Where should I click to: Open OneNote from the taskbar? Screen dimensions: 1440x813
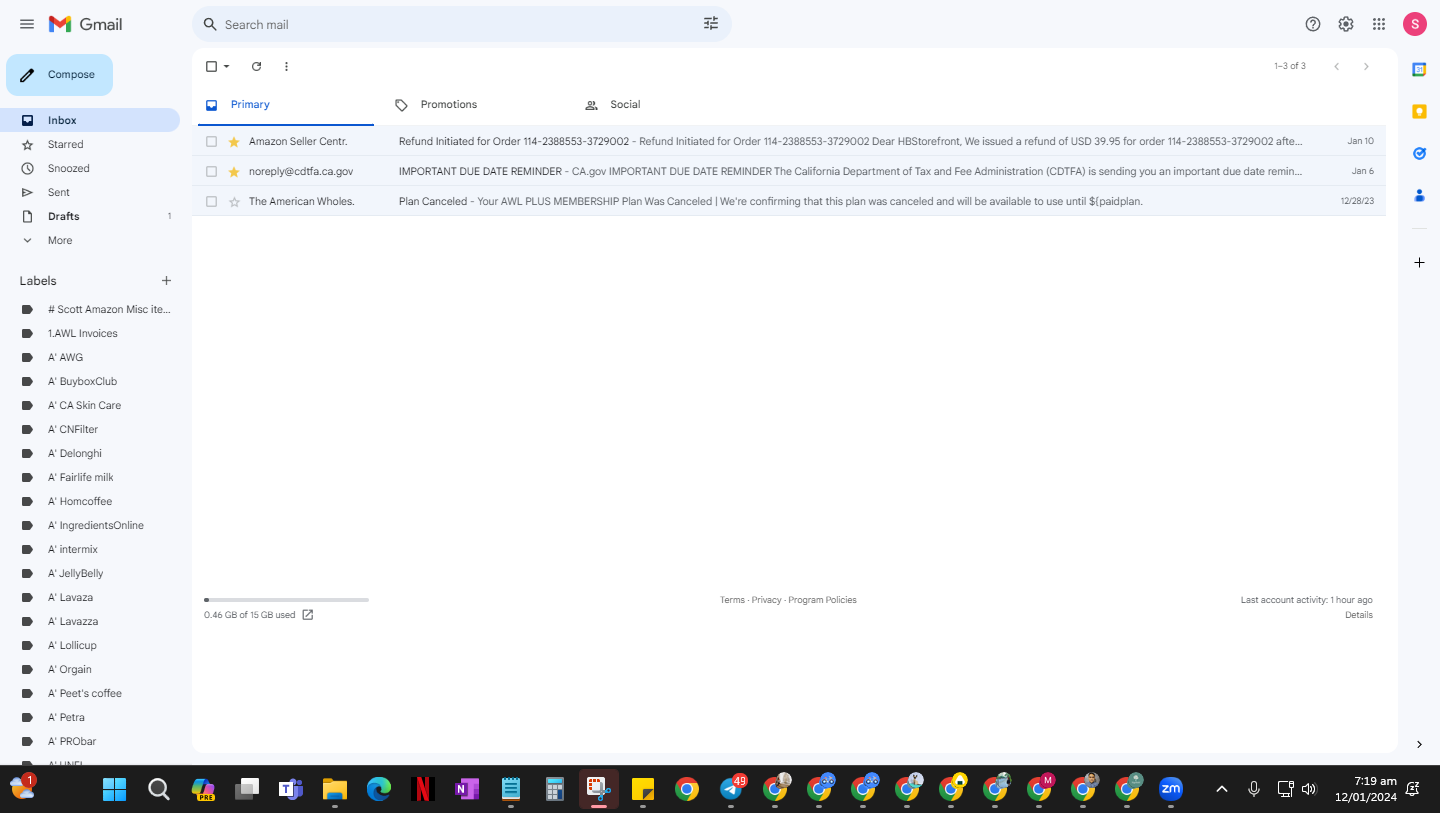coord(467,789)
